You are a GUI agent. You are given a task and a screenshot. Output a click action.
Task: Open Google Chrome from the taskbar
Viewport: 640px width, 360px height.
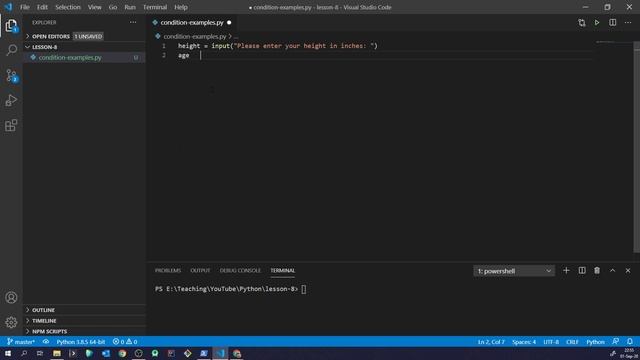pos(122,353)
